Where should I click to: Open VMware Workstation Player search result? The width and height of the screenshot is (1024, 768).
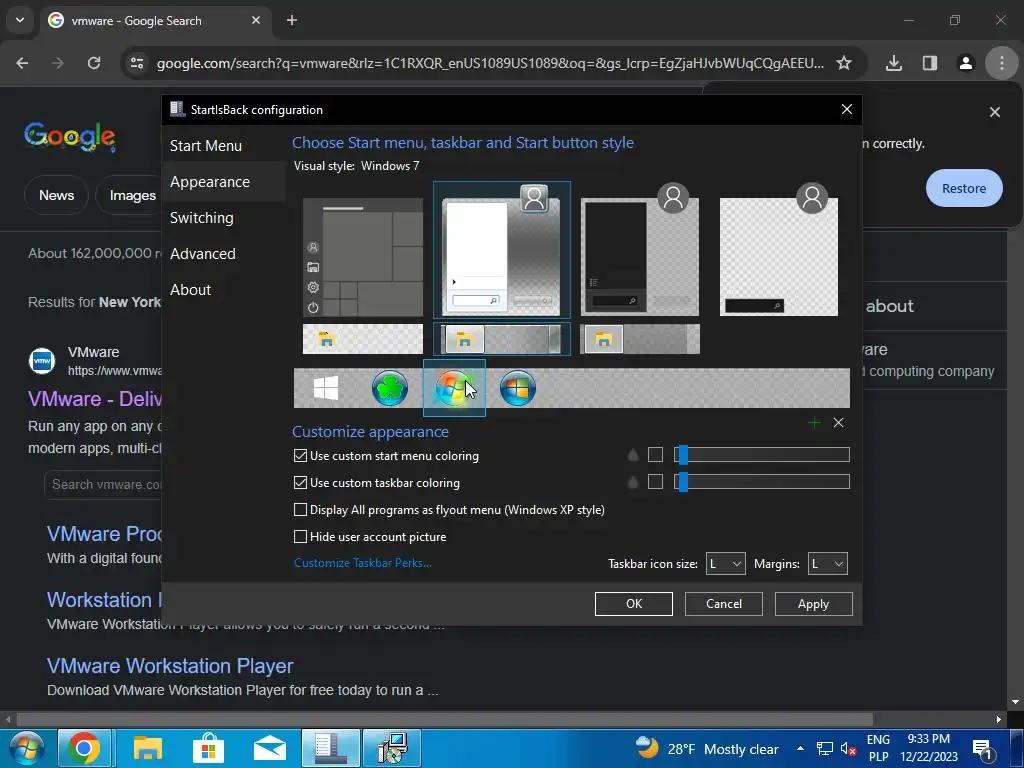click(x=170, y=665)
